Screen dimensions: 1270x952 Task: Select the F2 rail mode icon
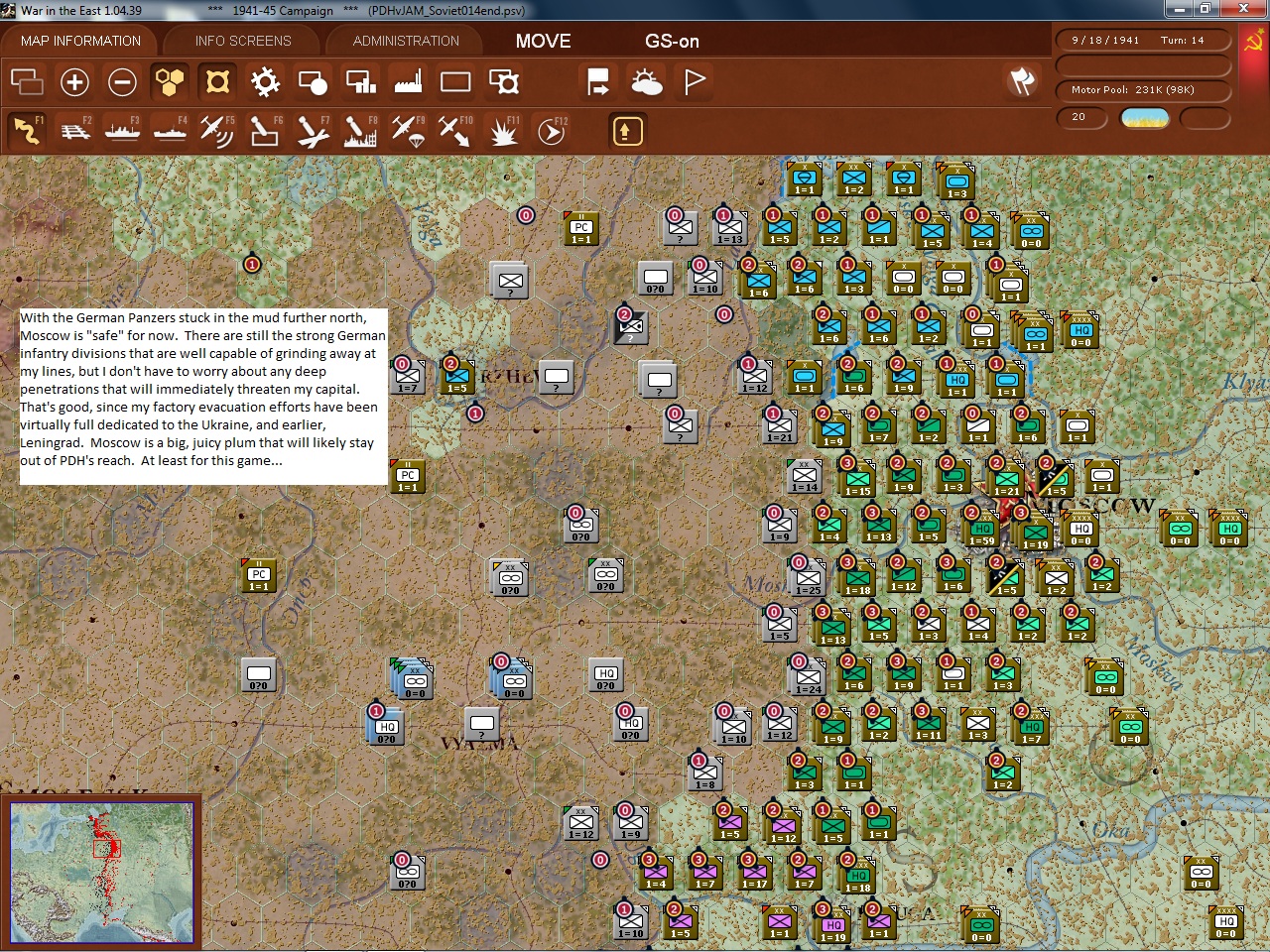74,131
